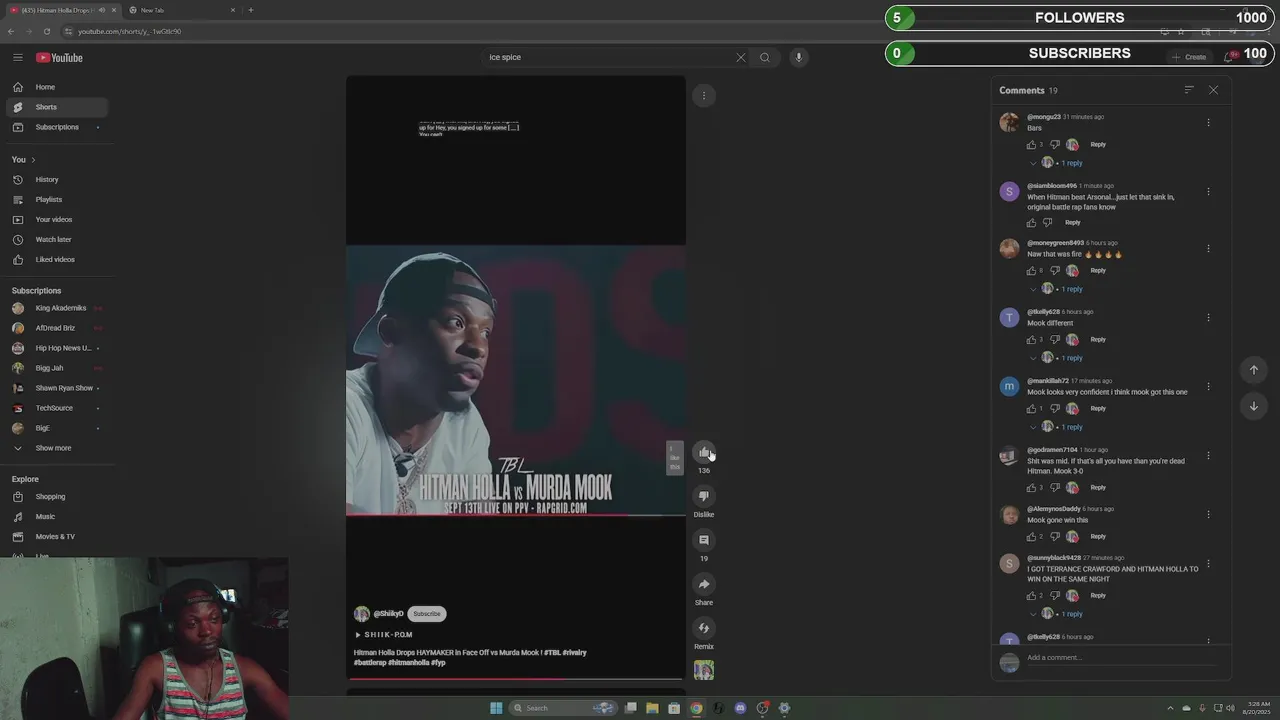1280x720 pixels.
Task: Open Hip Hop News subscription channel
Action: click(x=57, y=348)
